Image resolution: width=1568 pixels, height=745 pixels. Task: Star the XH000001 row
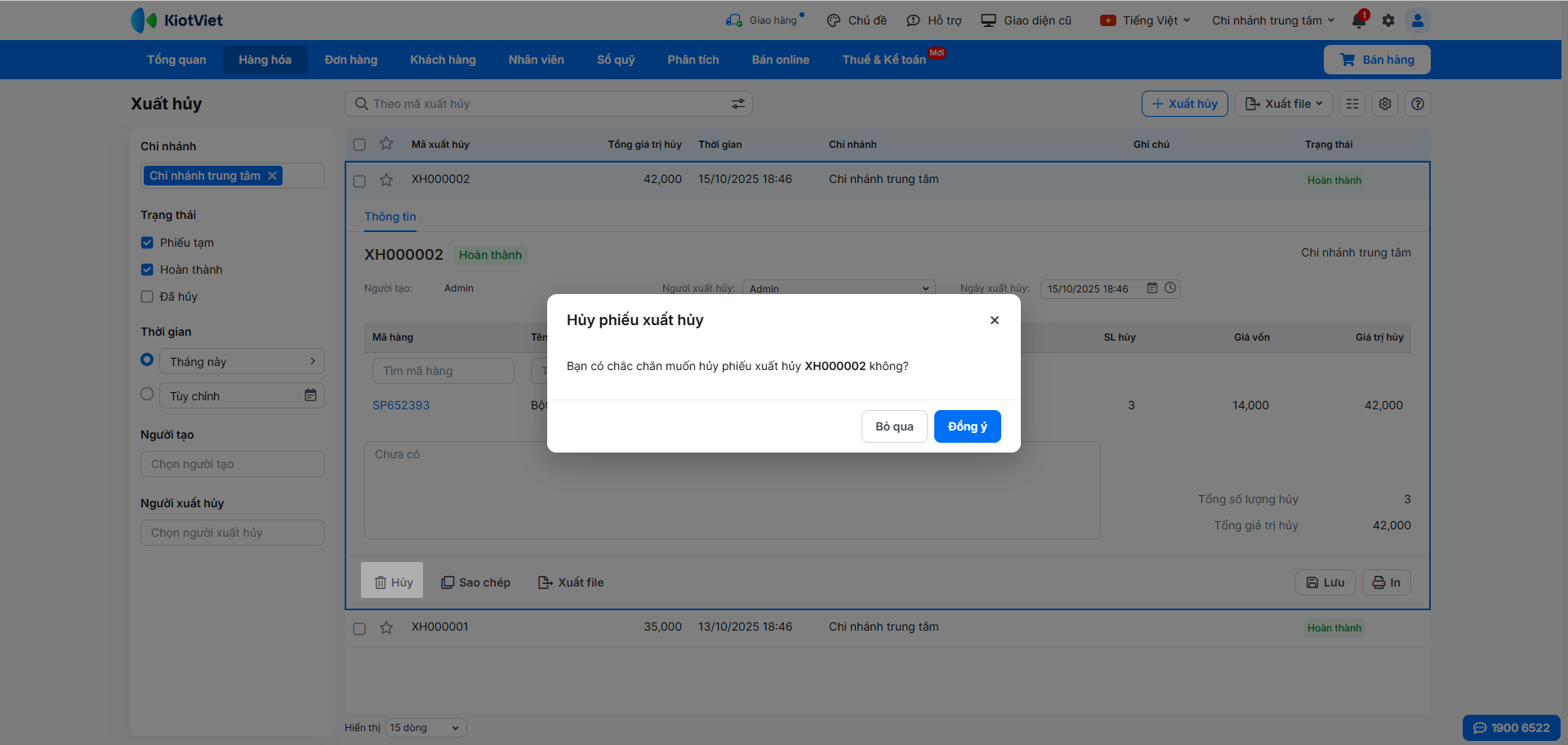pyautogui.click(x=386, y=627)
